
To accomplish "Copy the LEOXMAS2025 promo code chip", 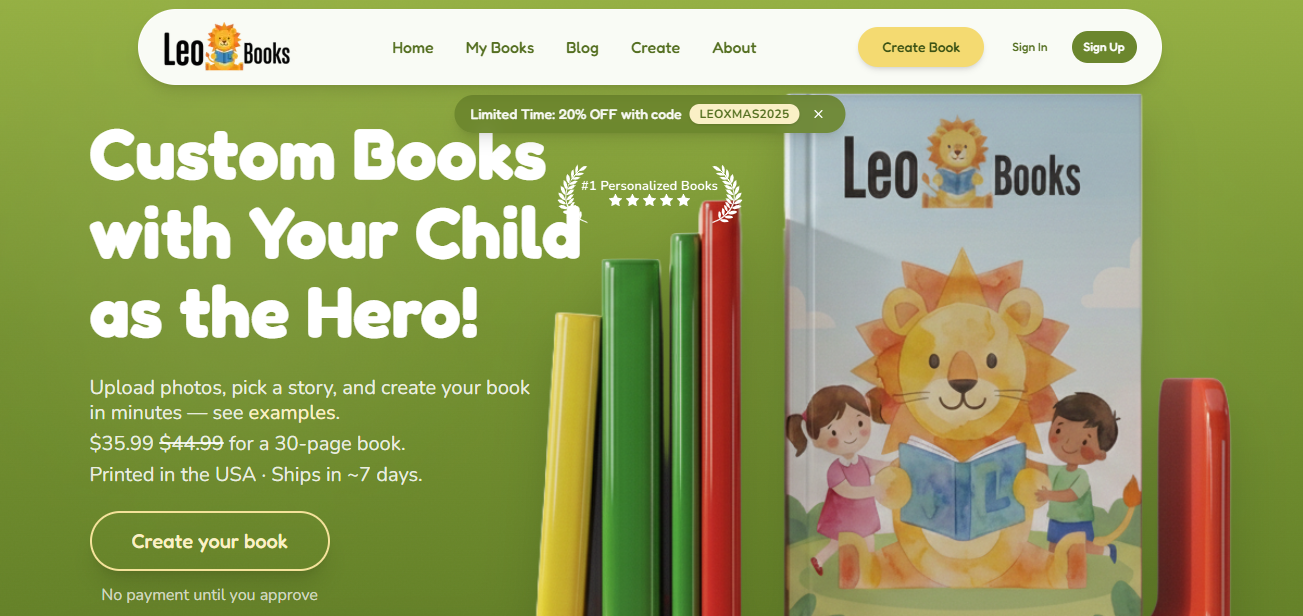I will point(744,114).
